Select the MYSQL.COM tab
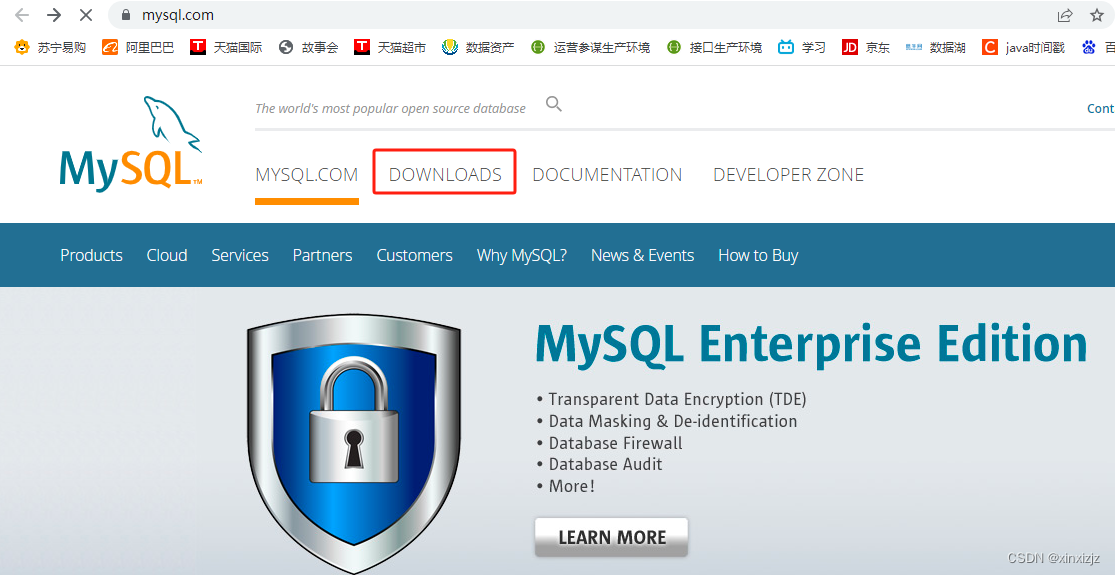Image resolution: width=1115 pixels, height=575 pixels. [x=306, y=175]
